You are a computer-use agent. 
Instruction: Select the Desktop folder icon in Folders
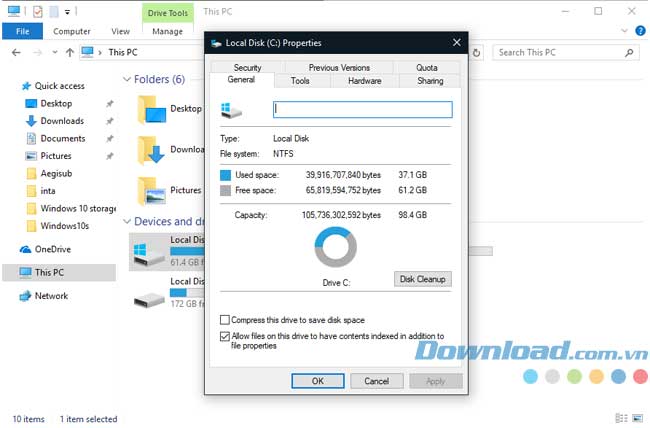[x=151, y=110]
